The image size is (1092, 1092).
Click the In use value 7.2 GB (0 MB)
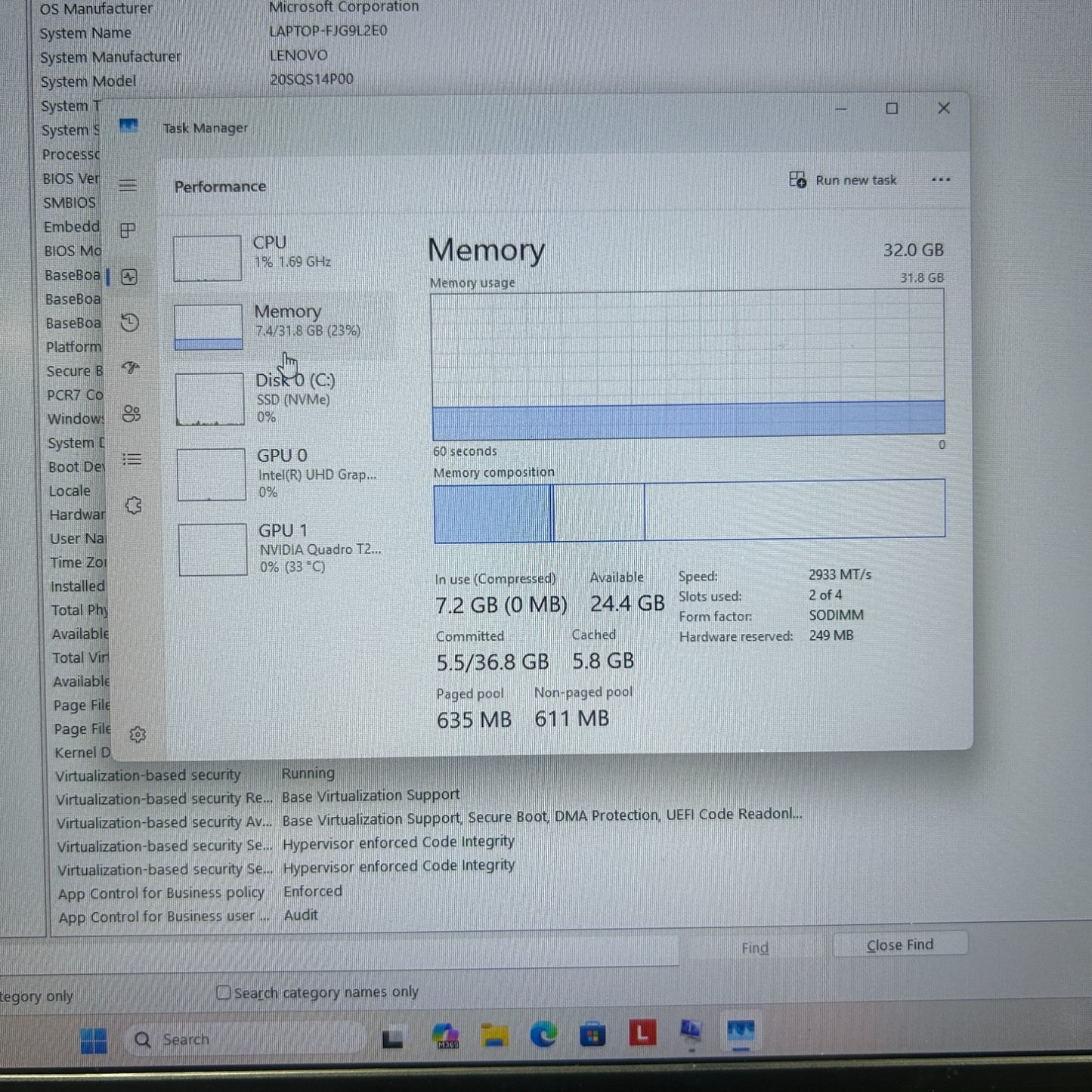[x=501, y=605]
